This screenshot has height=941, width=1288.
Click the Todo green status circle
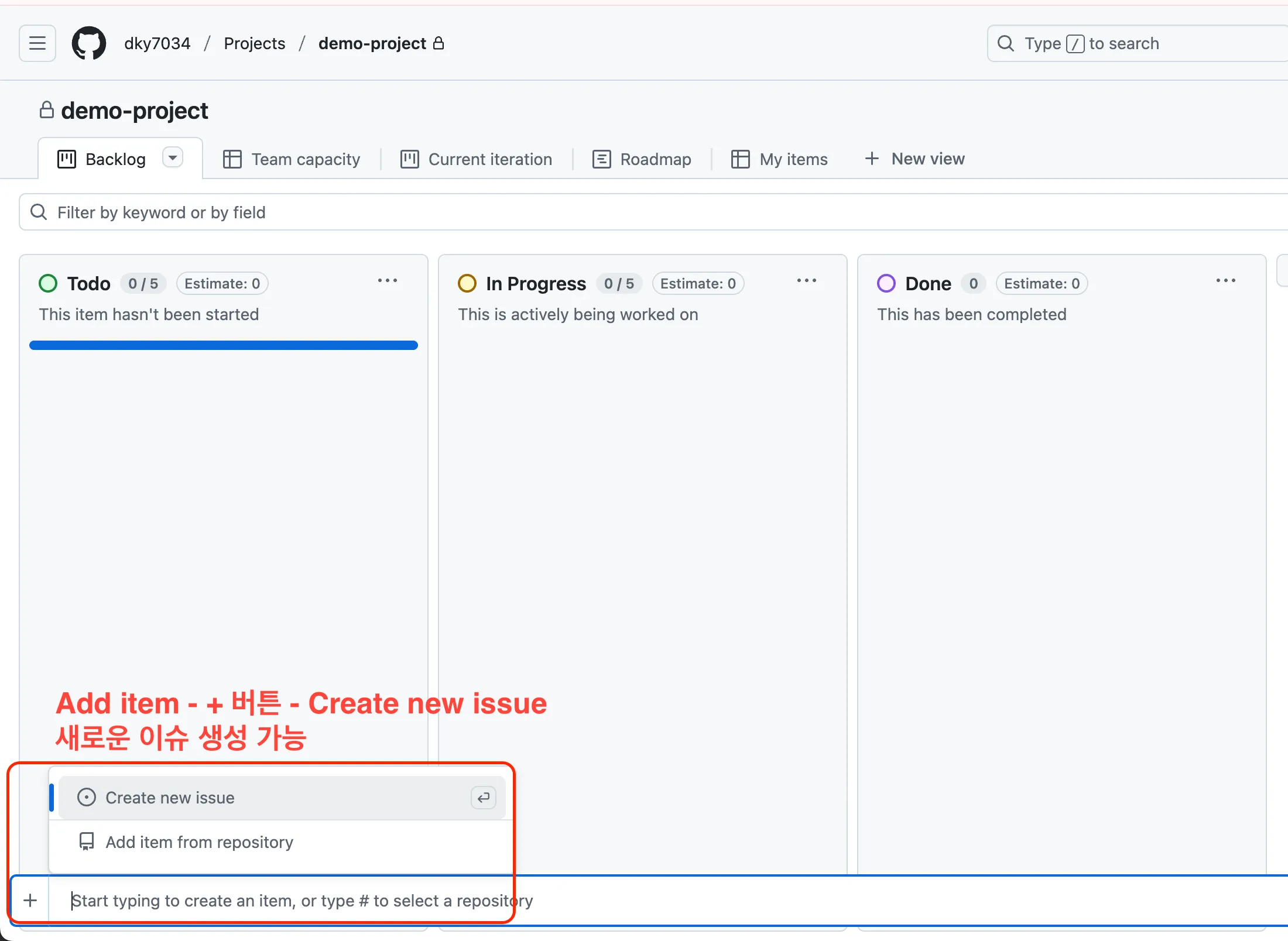(x=48, y=284)
